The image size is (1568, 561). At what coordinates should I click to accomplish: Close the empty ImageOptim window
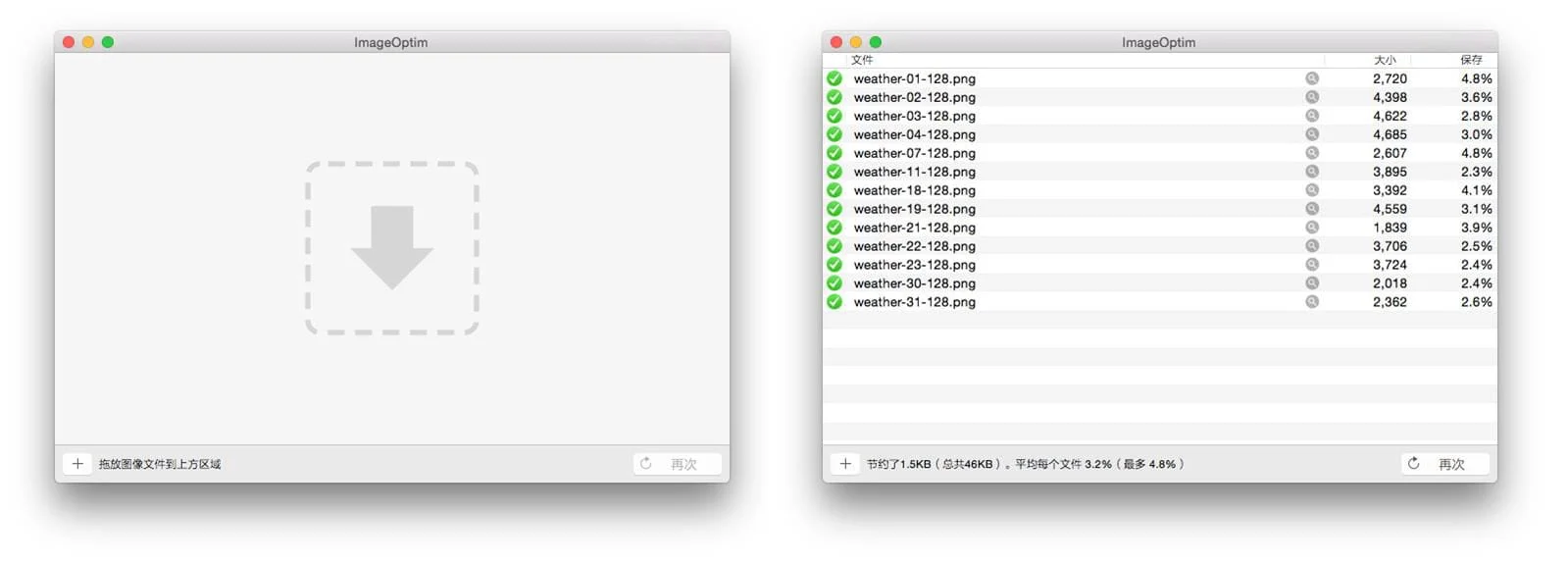[x=69, y=42]
